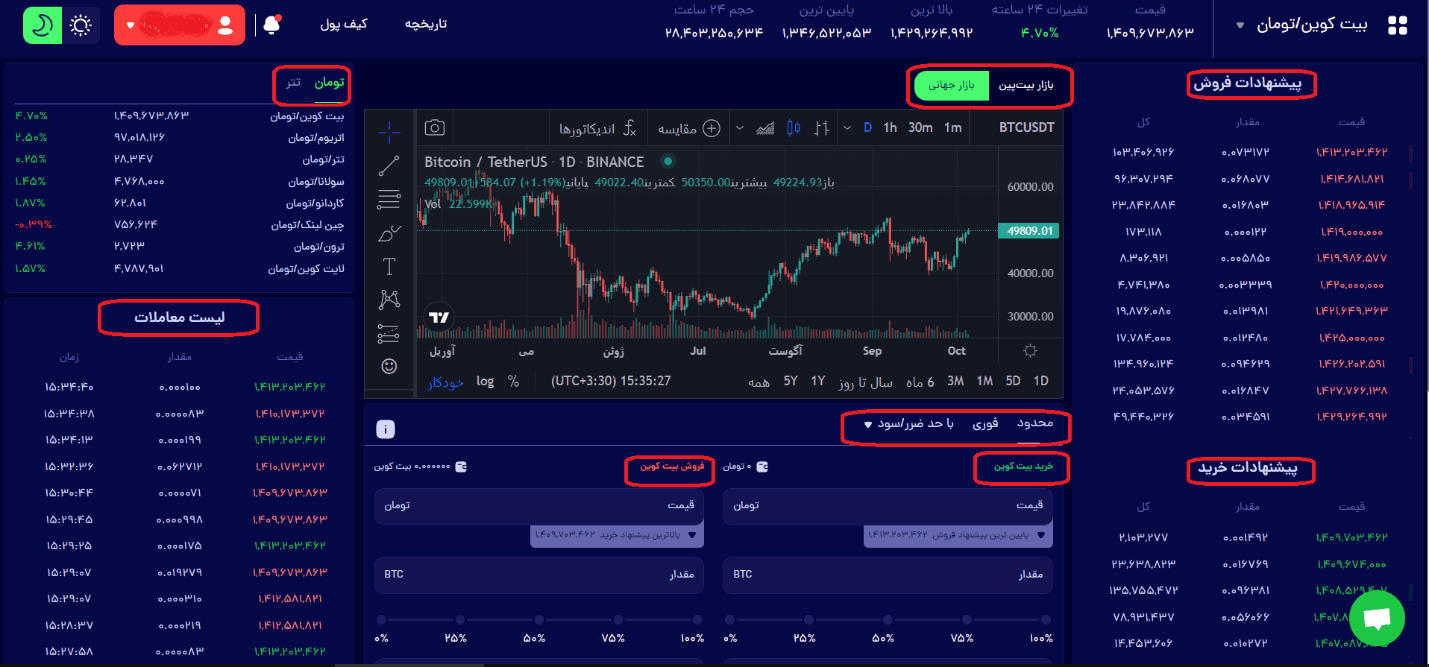
Task: Select the chart patterns tool
Action: coord(389,299)
